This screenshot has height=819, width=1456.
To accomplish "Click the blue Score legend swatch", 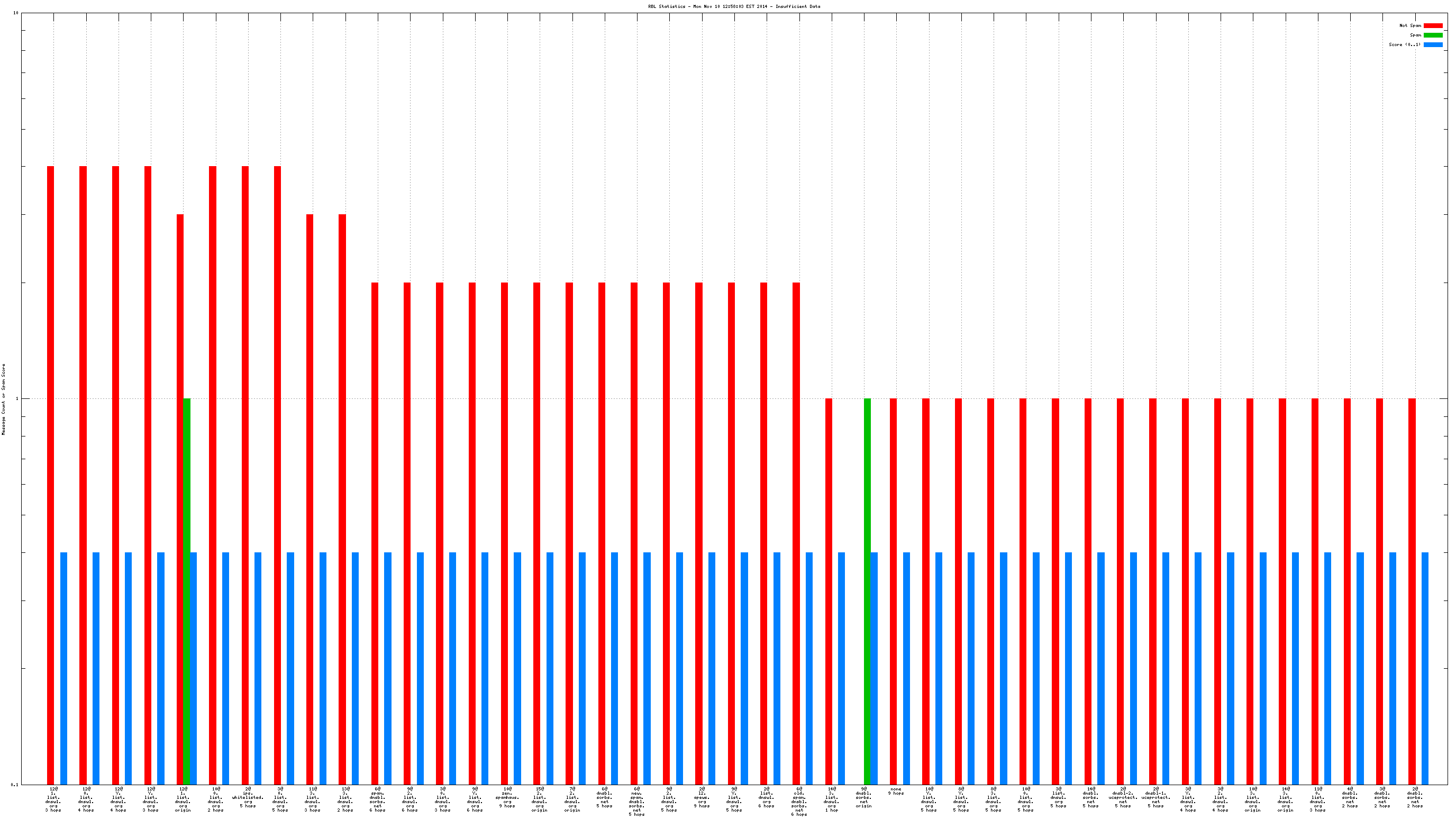I will pyautogui.click(x=1433, y=44).
